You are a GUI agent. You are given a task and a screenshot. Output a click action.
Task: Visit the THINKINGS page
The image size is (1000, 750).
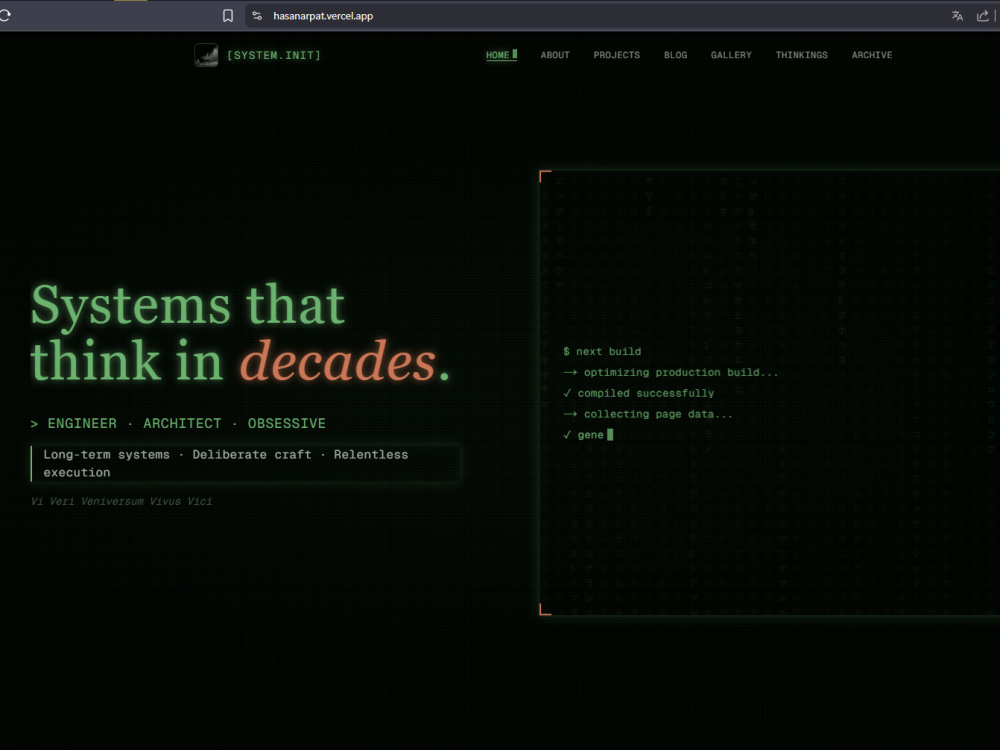[x=802, y=55]
